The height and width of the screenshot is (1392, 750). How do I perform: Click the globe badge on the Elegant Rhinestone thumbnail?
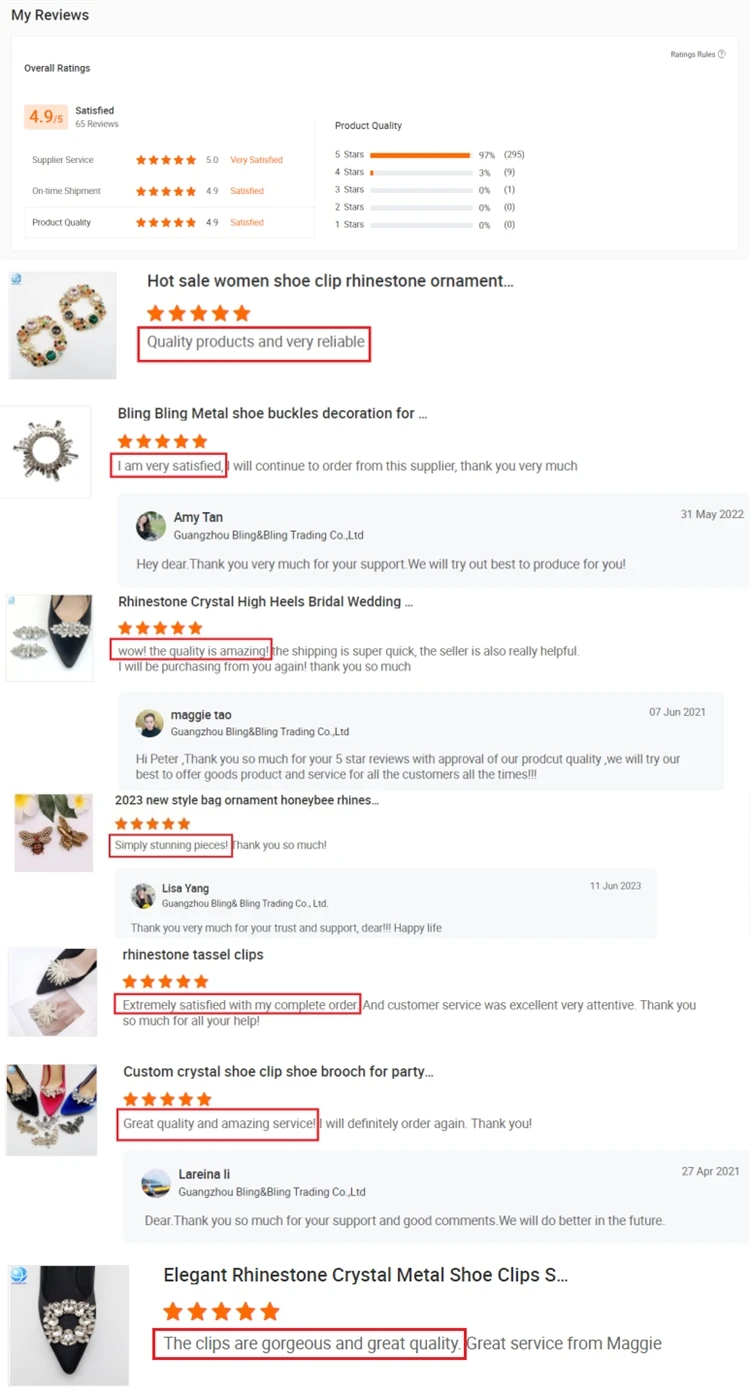pos(18,1274)
